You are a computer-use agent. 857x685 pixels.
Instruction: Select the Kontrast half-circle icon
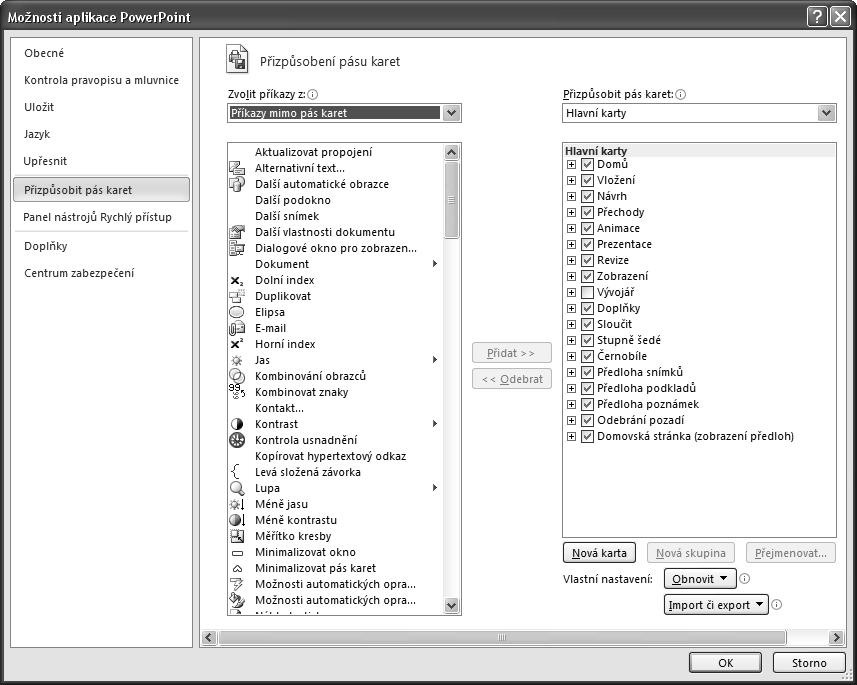click(x=237, y=424)
